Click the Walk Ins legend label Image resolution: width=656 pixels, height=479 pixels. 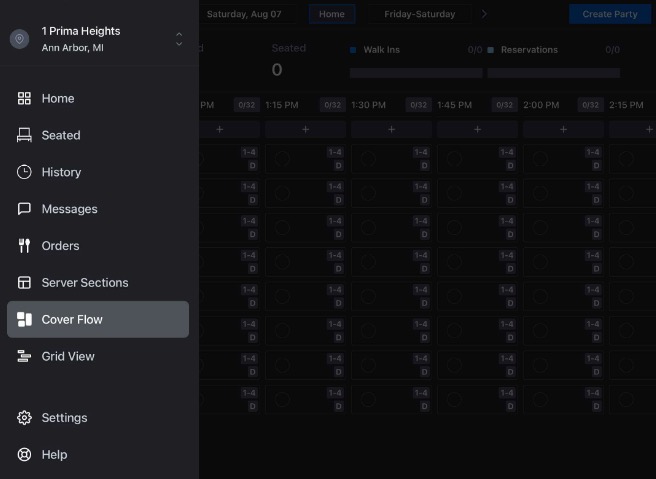tap(382, 50)
